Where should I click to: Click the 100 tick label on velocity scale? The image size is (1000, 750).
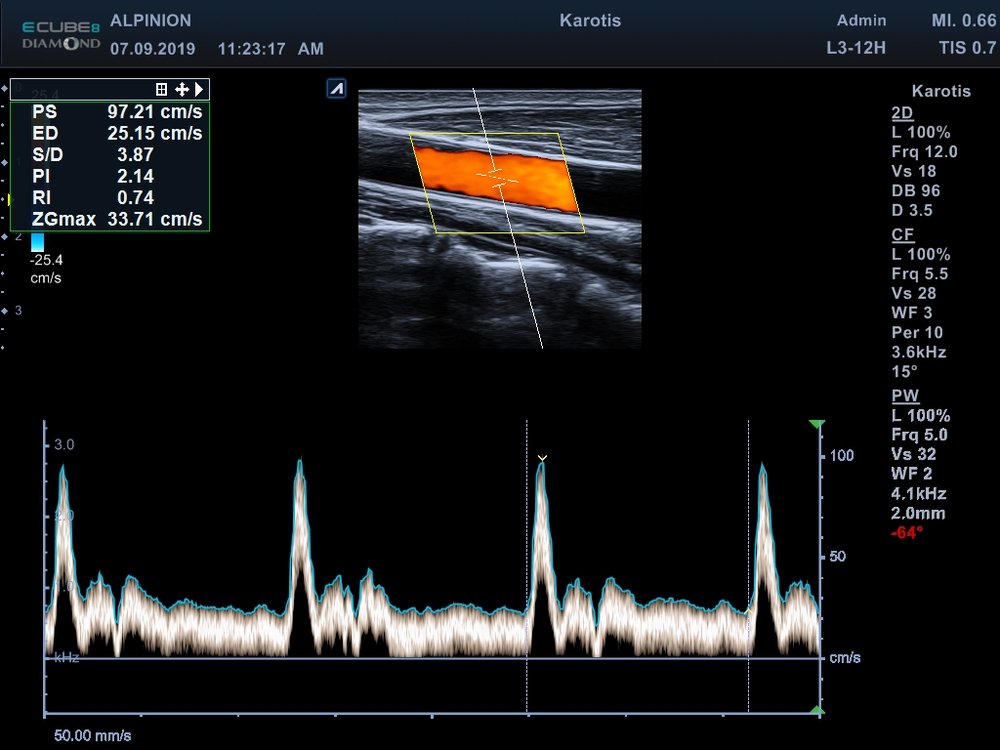(841, 455)
